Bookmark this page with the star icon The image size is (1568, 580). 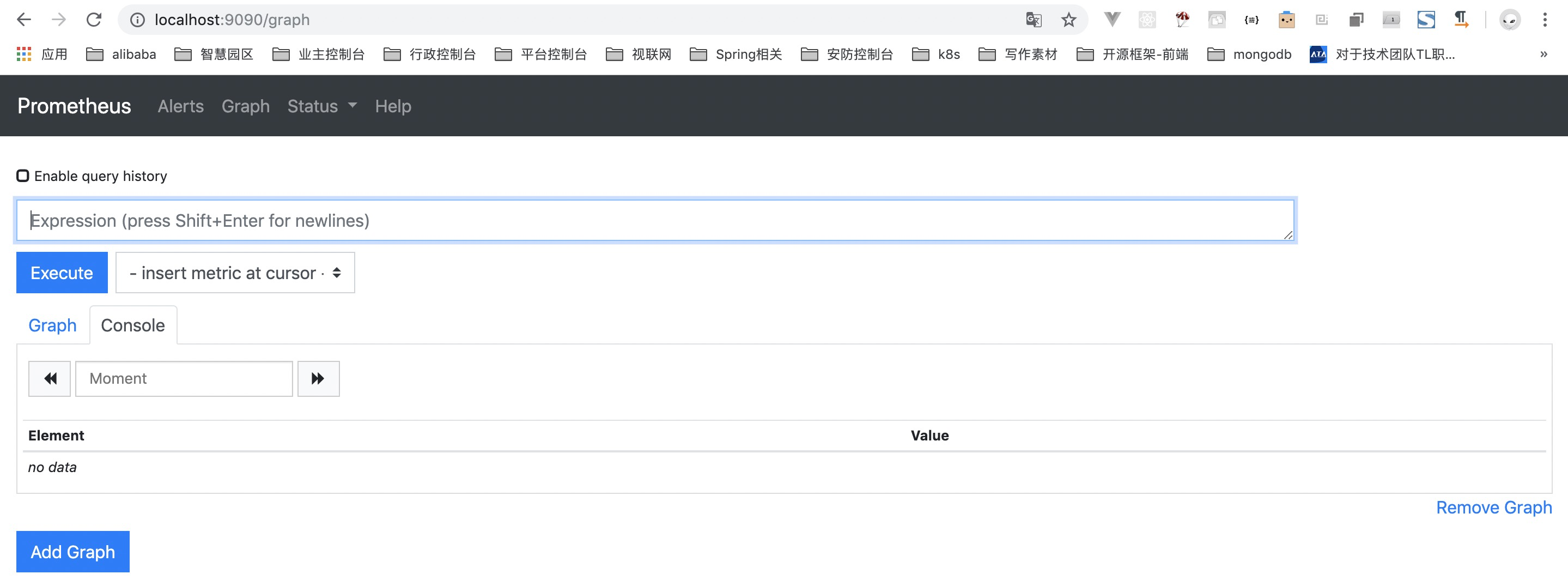coord(1068,20)
